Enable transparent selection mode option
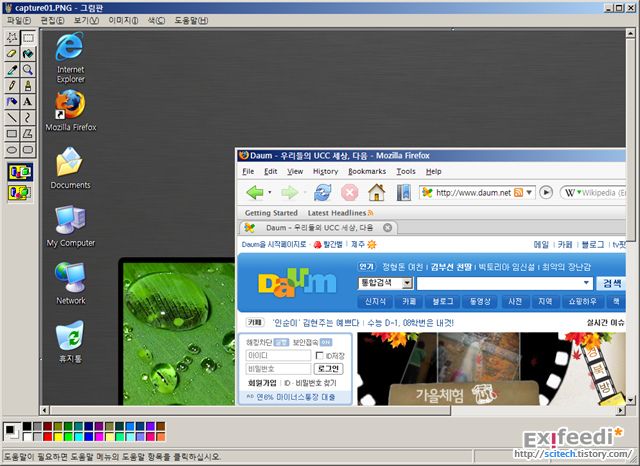640x466 pixels. [x=20, y=192]
